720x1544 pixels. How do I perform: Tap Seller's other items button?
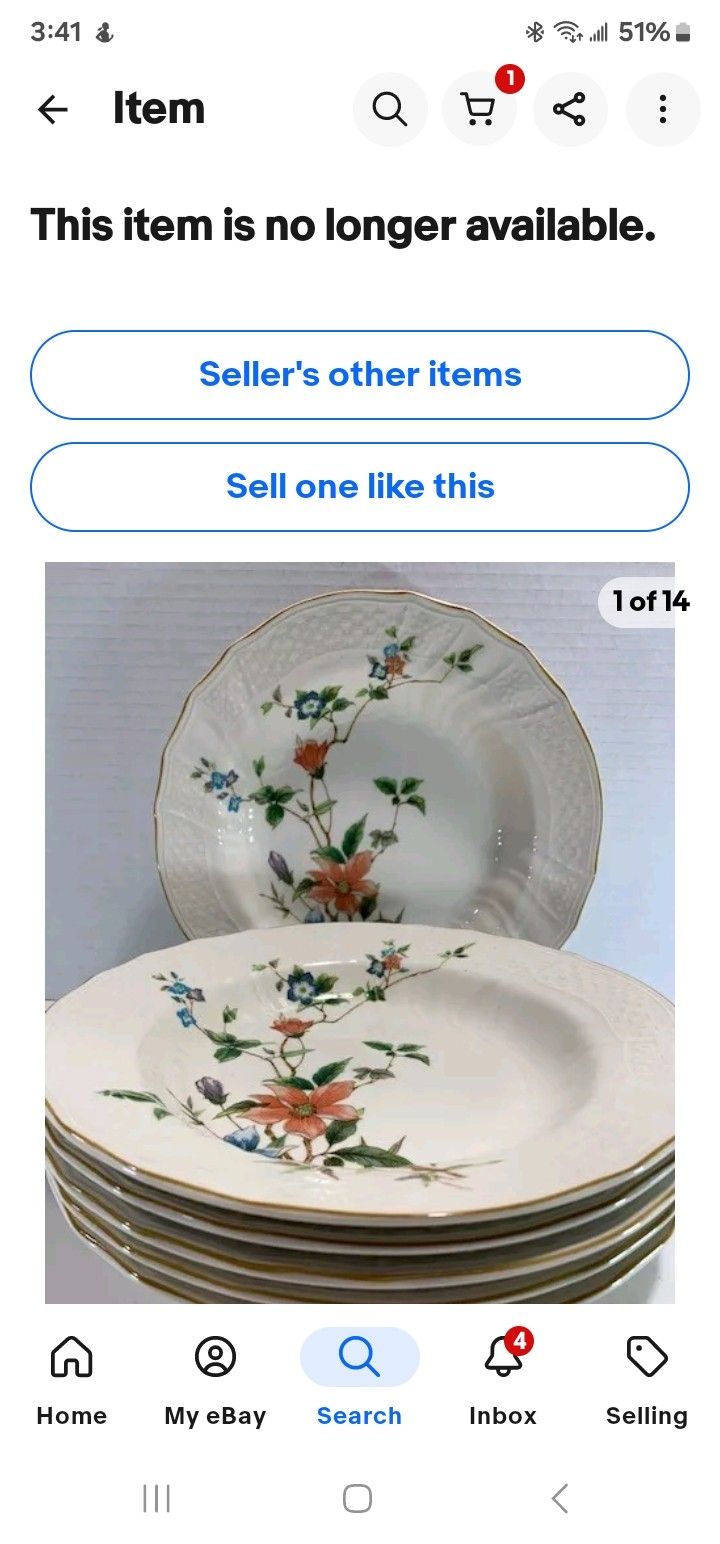360,375
